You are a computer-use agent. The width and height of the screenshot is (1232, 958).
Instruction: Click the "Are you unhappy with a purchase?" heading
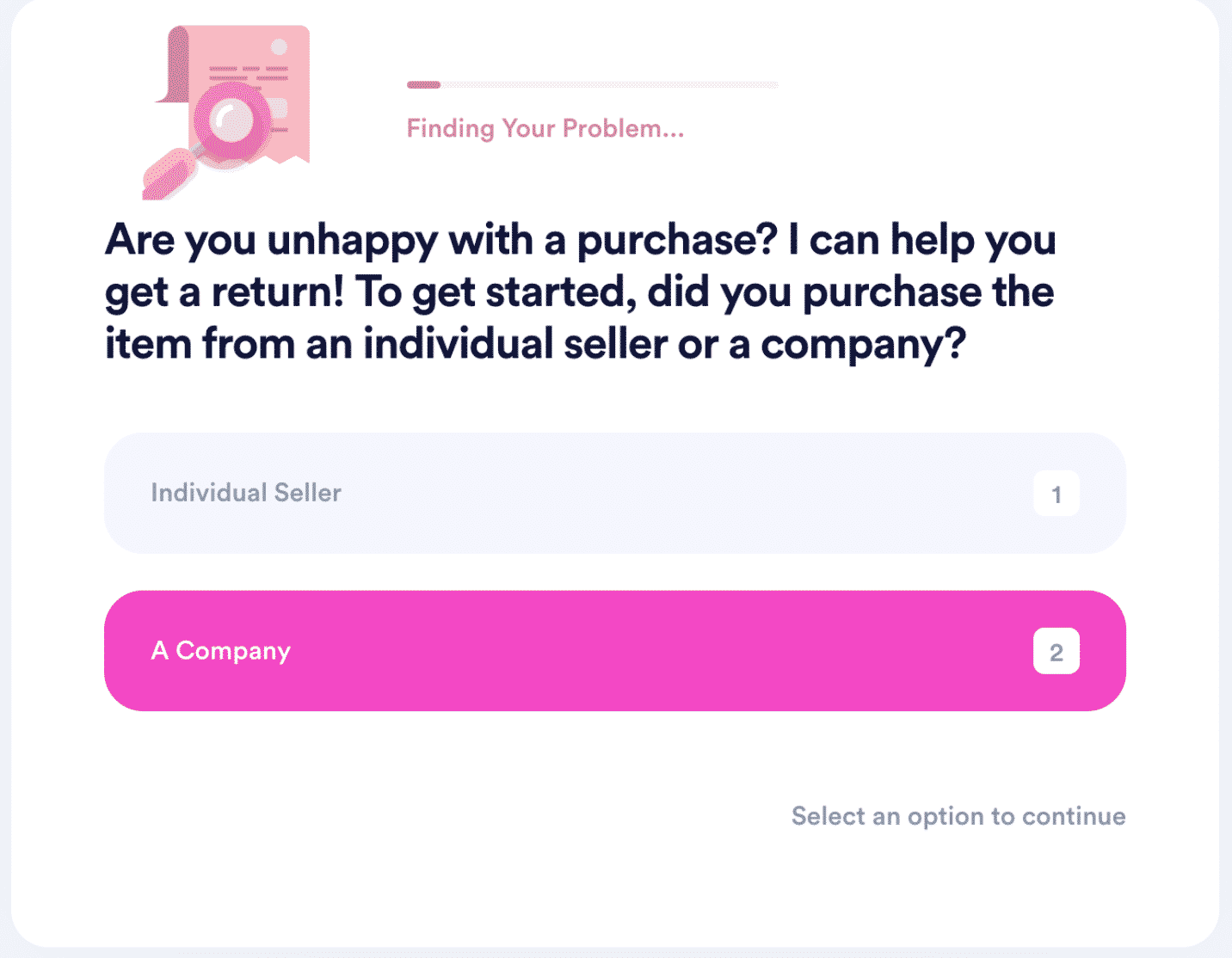(441, 240)
